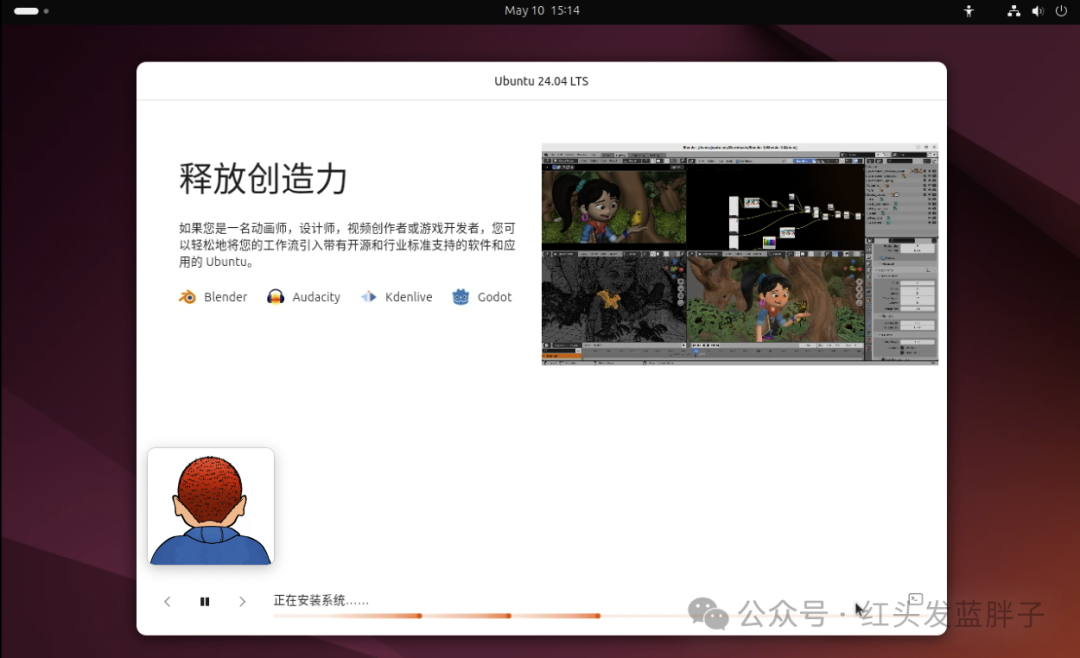The height and width of the screenshot is (658, 1080).
Task: Select the Godot icon
Action: click(460, 296)
